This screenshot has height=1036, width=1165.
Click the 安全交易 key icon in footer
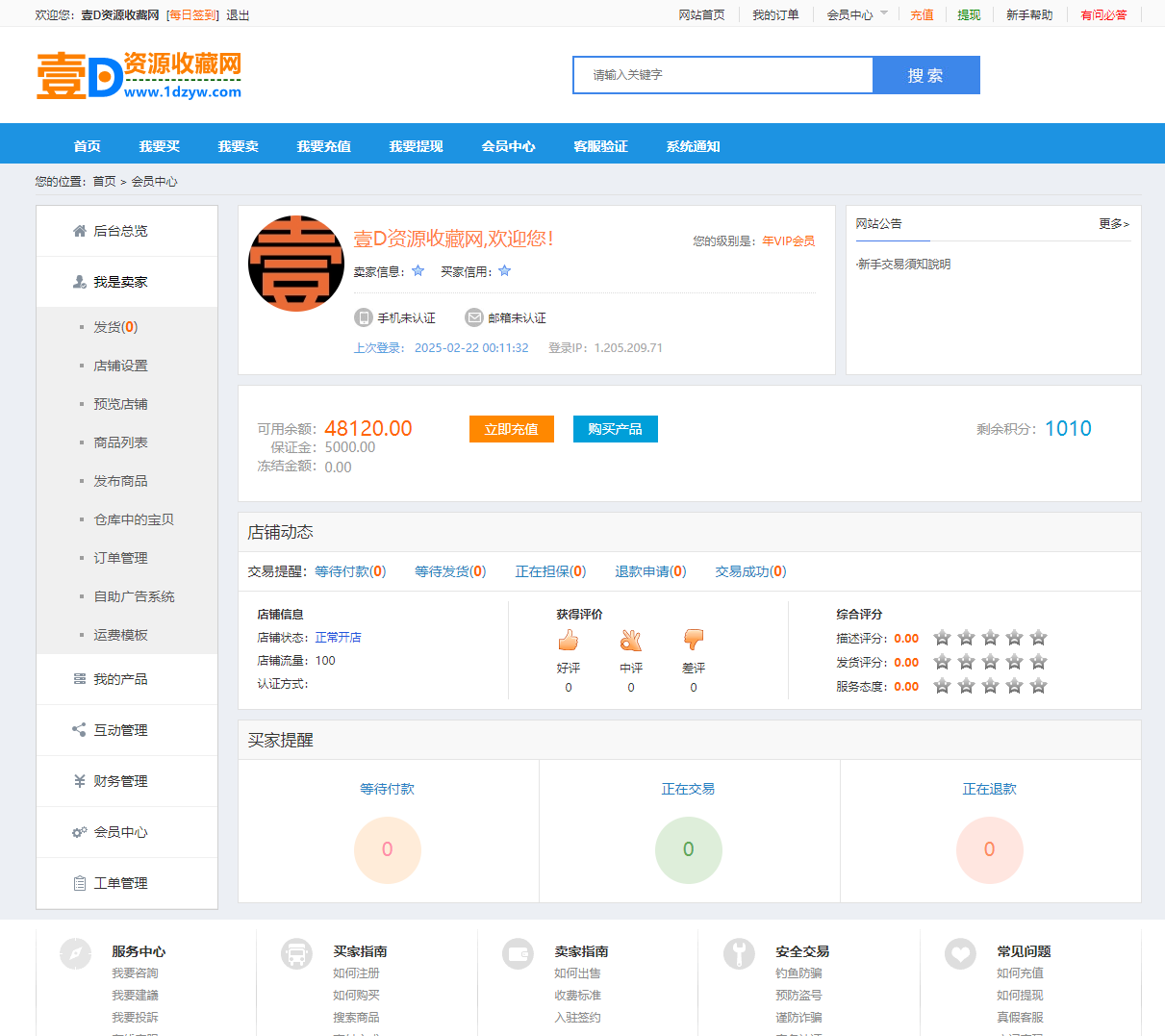pos(739,953)
